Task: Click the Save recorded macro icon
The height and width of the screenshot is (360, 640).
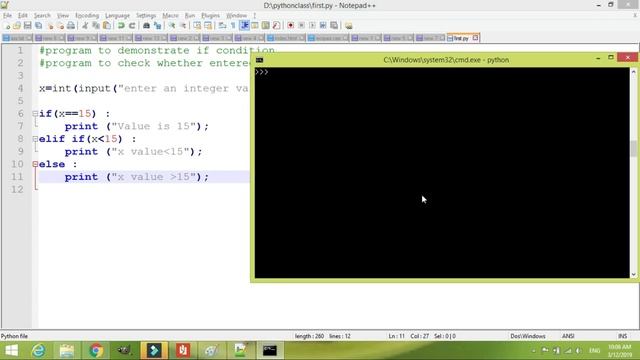Action: pyautogui.click(x=334, y=26)
